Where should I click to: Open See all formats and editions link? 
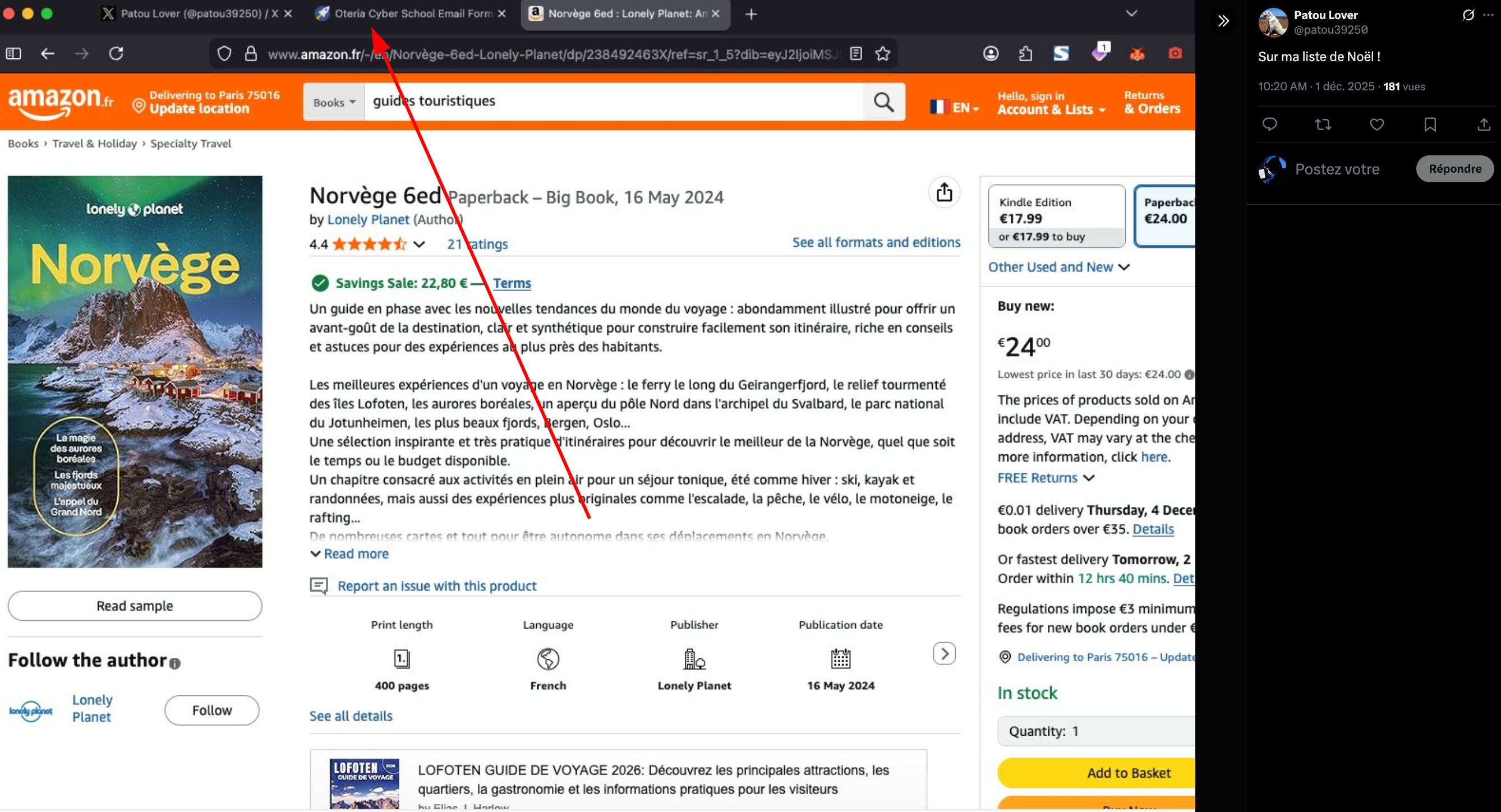pos(876,242)
